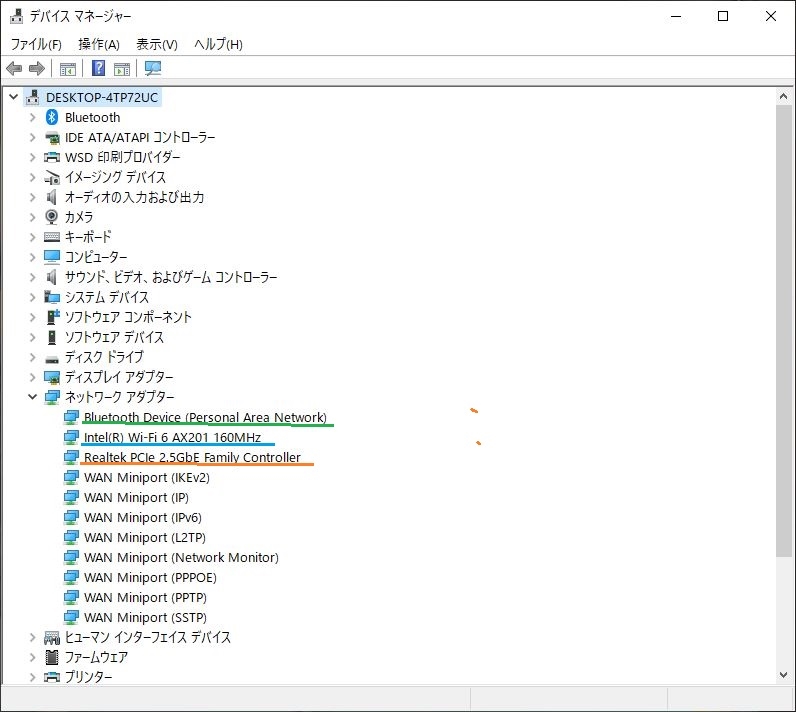Image resolution: width=796 pixels, height=712 pixels.
Task: Expand the ヒューマン インターフェイス デバイス category
Action: pyautogui.click(x=32, y=637)
